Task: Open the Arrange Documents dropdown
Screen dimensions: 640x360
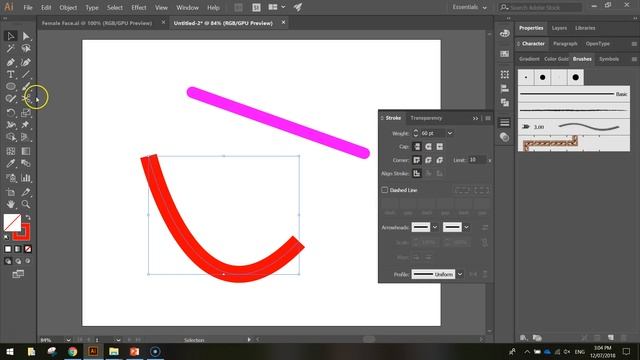Action: [277, 7]
